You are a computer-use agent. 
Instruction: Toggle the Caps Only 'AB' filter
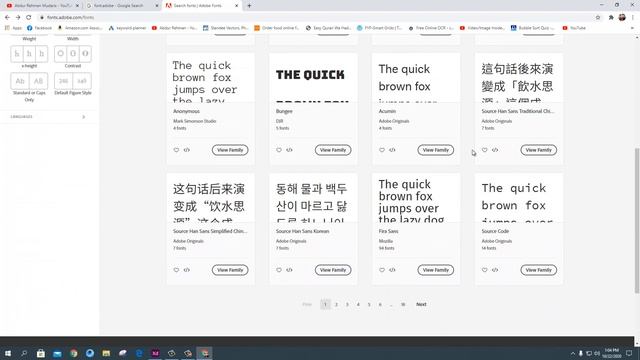pos(38,81)
